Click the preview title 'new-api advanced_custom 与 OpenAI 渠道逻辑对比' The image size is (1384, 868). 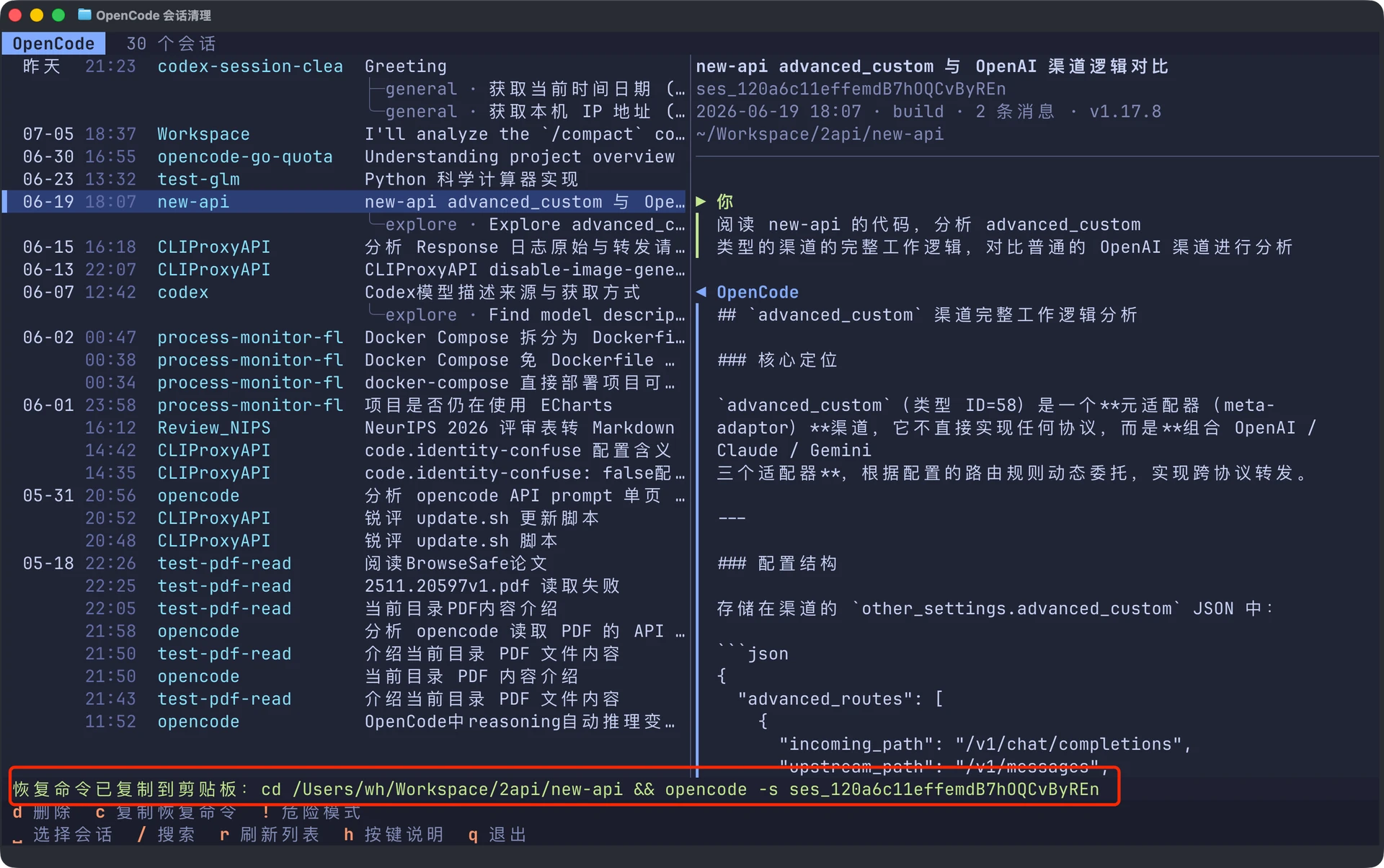(932, 66)
